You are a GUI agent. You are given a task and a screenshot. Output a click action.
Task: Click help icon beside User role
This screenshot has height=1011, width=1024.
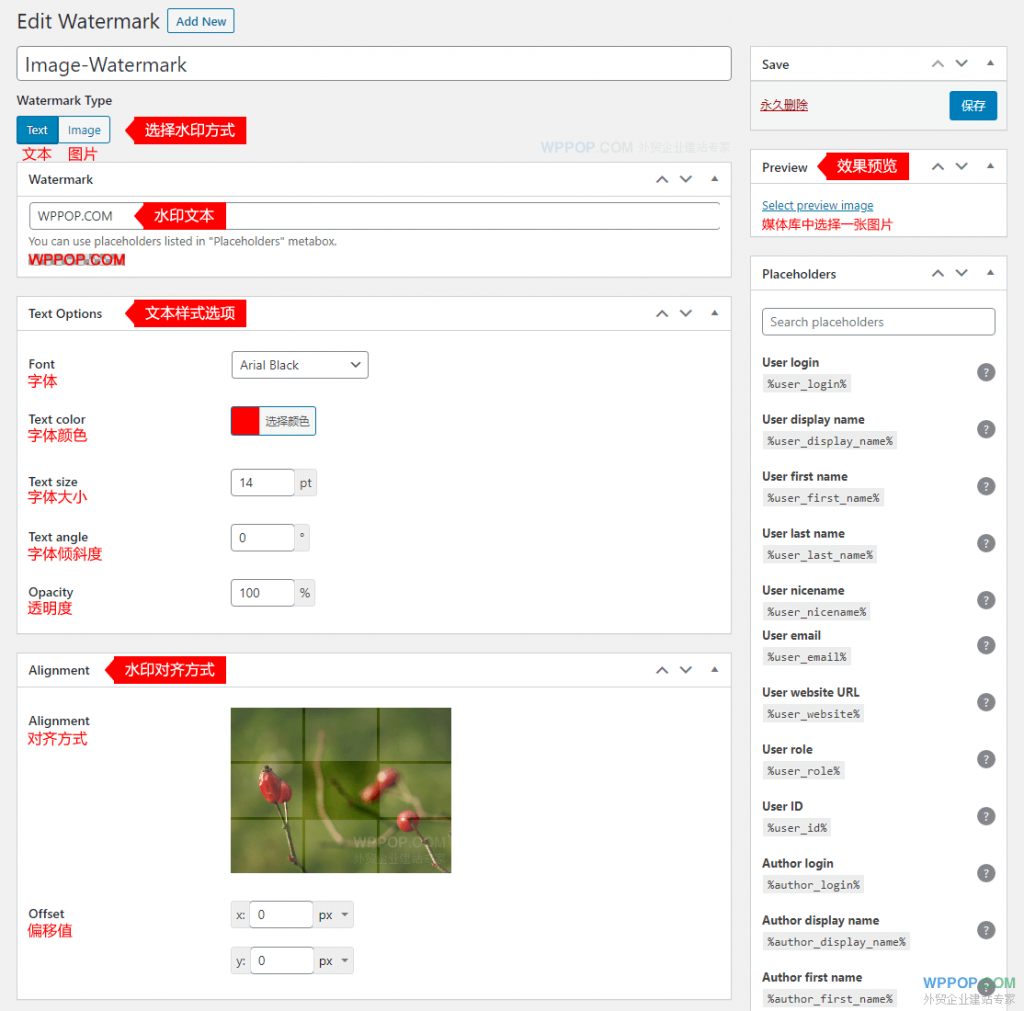coord(985,759)
